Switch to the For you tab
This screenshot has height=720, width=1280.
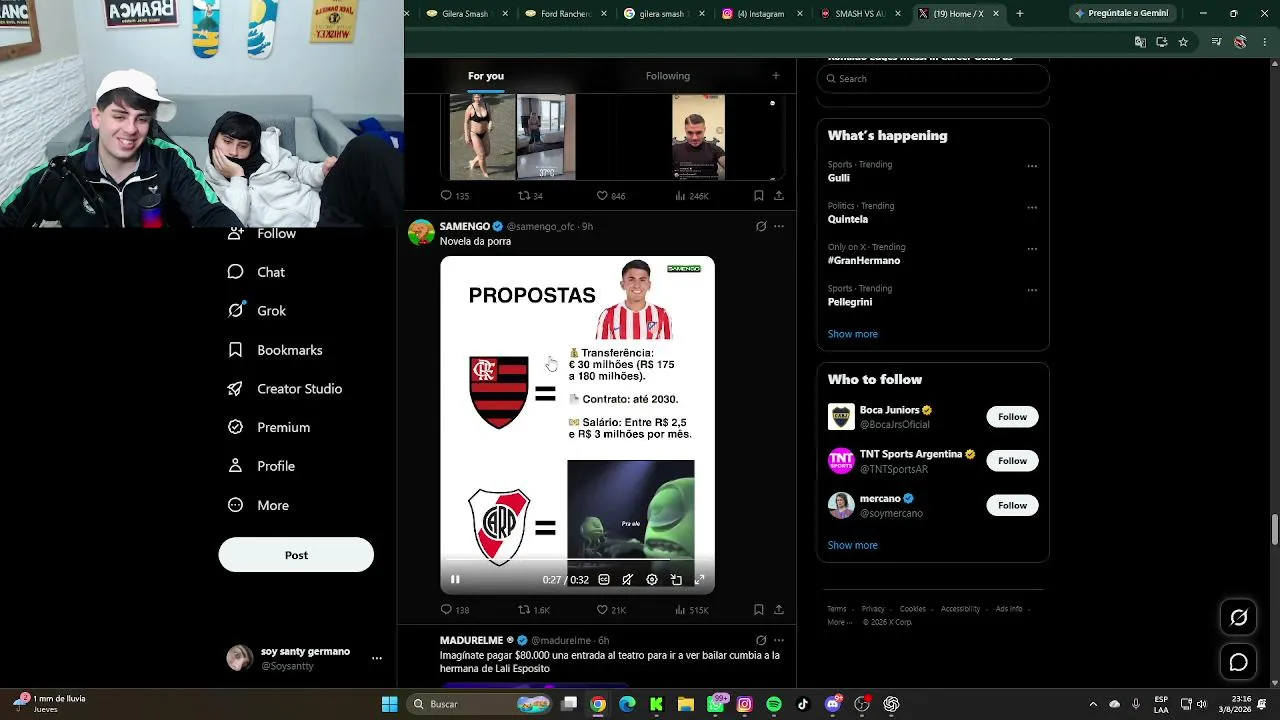pos(486,76)
